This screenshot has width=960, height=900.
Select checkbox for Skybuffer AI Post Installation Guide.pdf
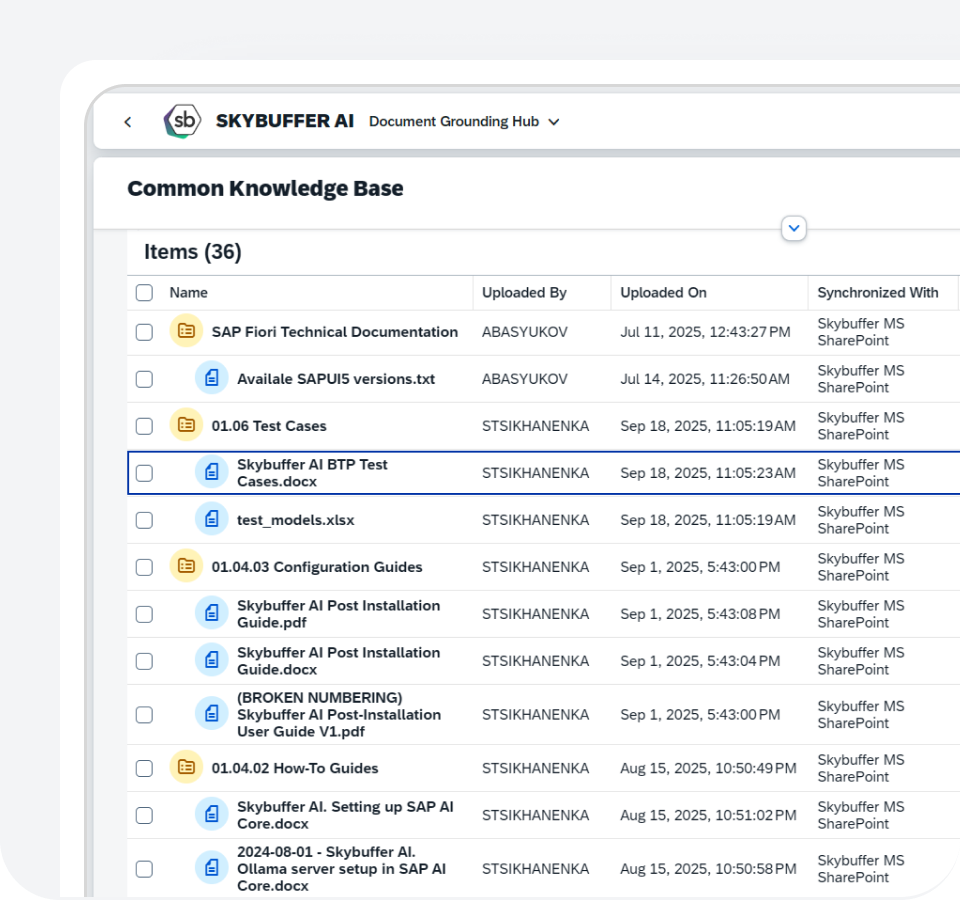click(x=144, y=614)
